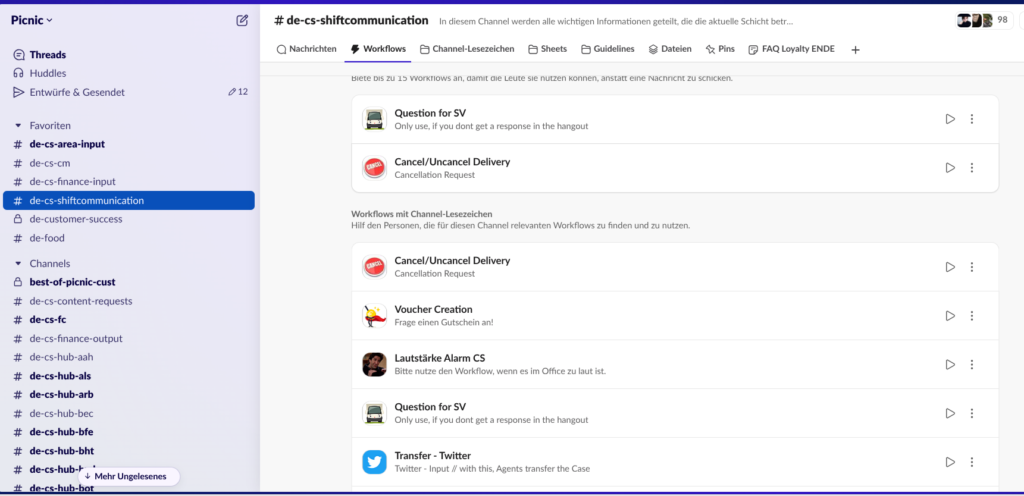Open the Dateien tab
Viewport: 1024px width, 496px height.
tap(670, 49)
